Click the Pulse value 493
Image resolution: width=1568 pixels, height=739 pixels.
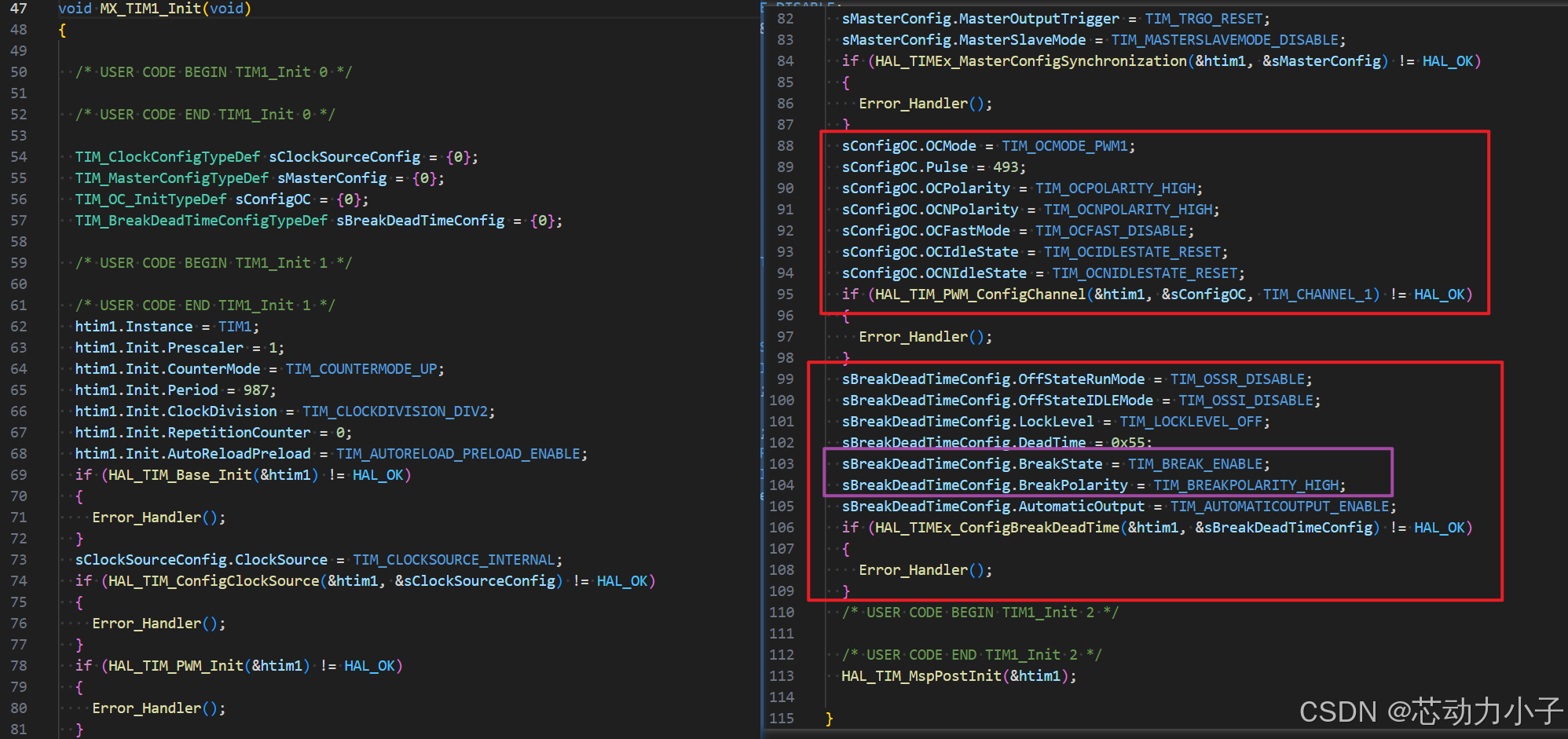click(1006, 167)
